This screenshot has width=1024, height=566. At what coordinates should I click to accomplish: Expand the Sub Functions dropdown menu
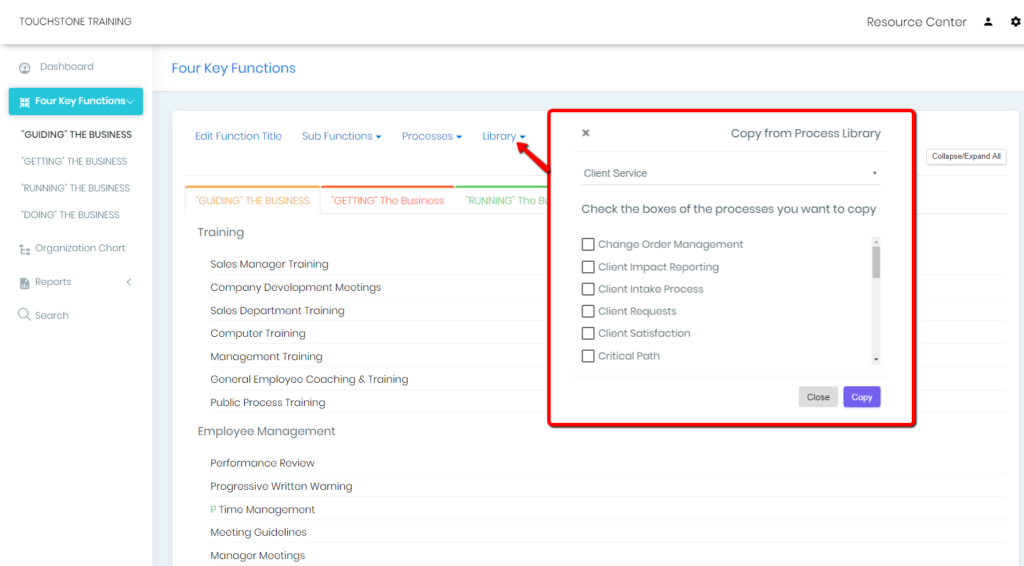point(341,136)
